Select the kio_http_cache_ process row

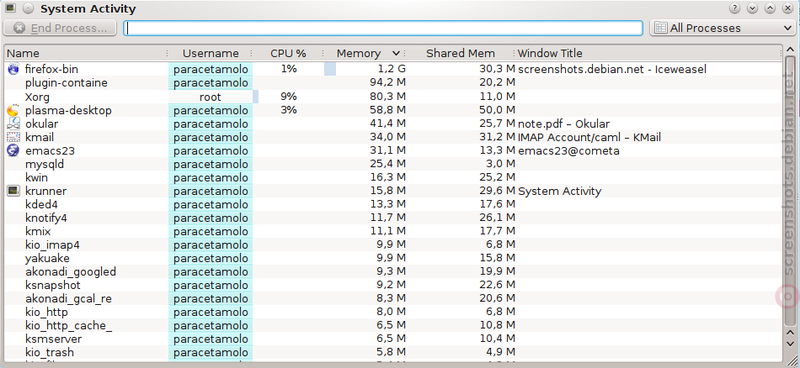[x=393, y=326]
